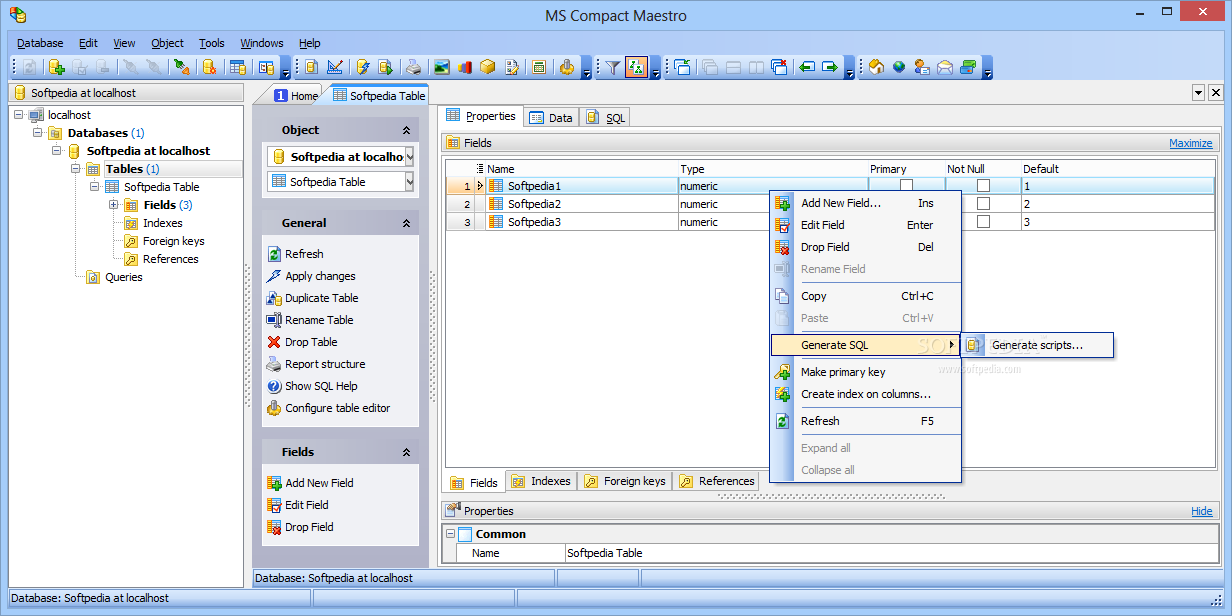Collapse the Object panel section
1232x616 pixels.
pyautogui.click(x=406, y=130)
